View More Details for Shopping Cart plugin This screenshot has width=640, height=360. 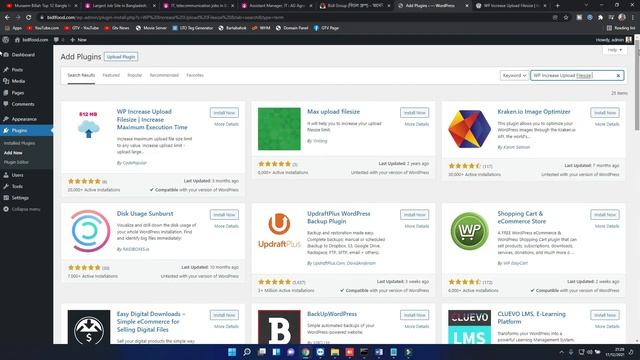[x=607, y=226]
